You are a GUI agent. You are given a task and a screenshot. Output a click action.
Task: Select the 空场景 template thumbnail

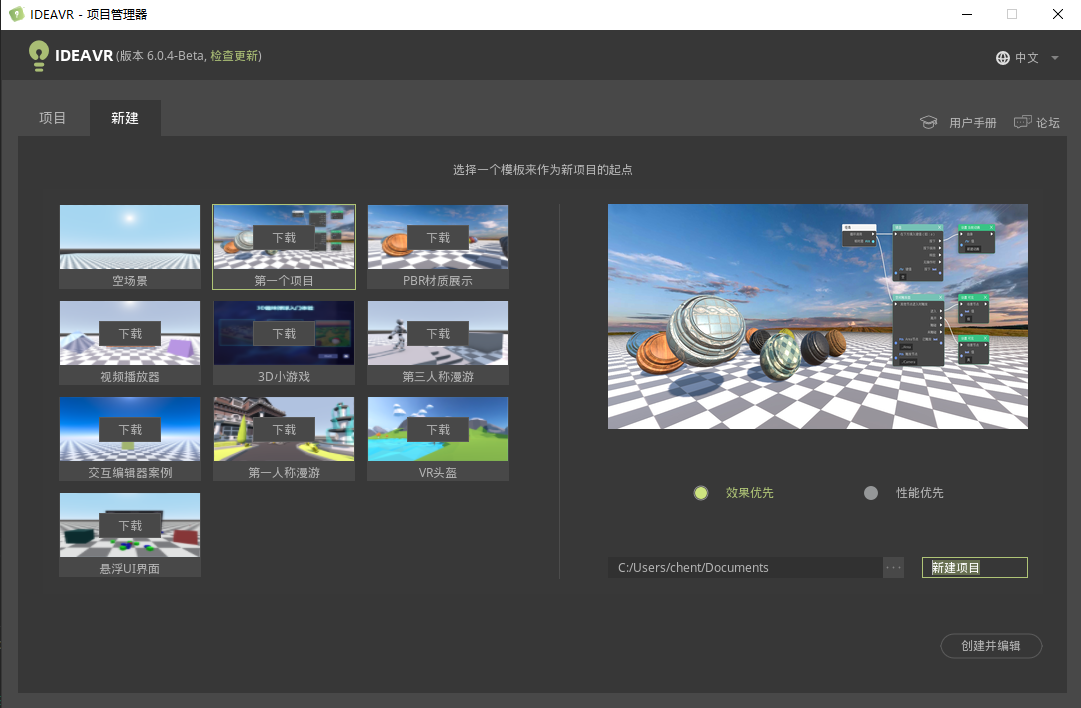[130, 236]
